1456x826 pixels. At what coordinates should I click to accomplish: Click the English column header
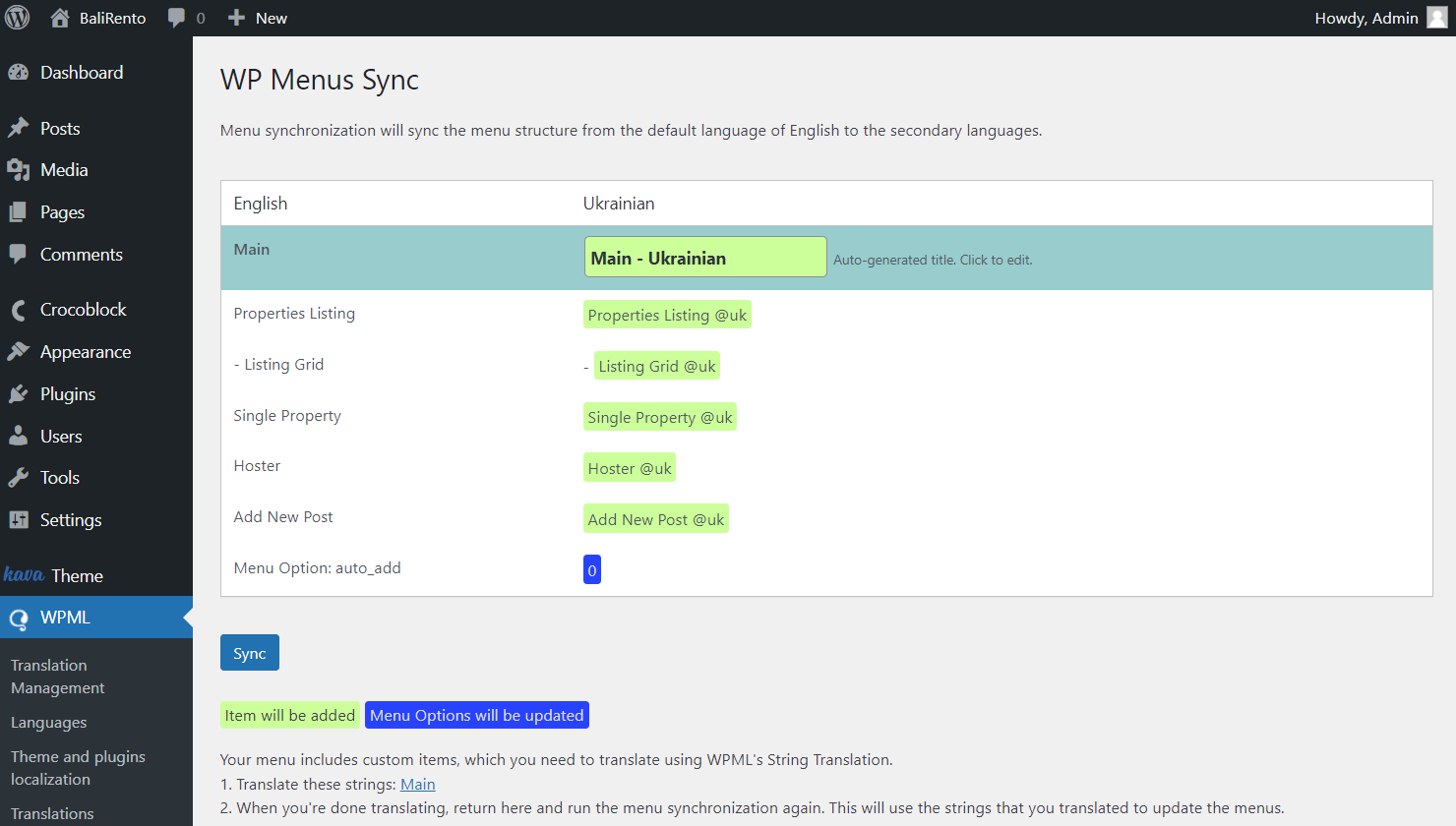point(261,204)
